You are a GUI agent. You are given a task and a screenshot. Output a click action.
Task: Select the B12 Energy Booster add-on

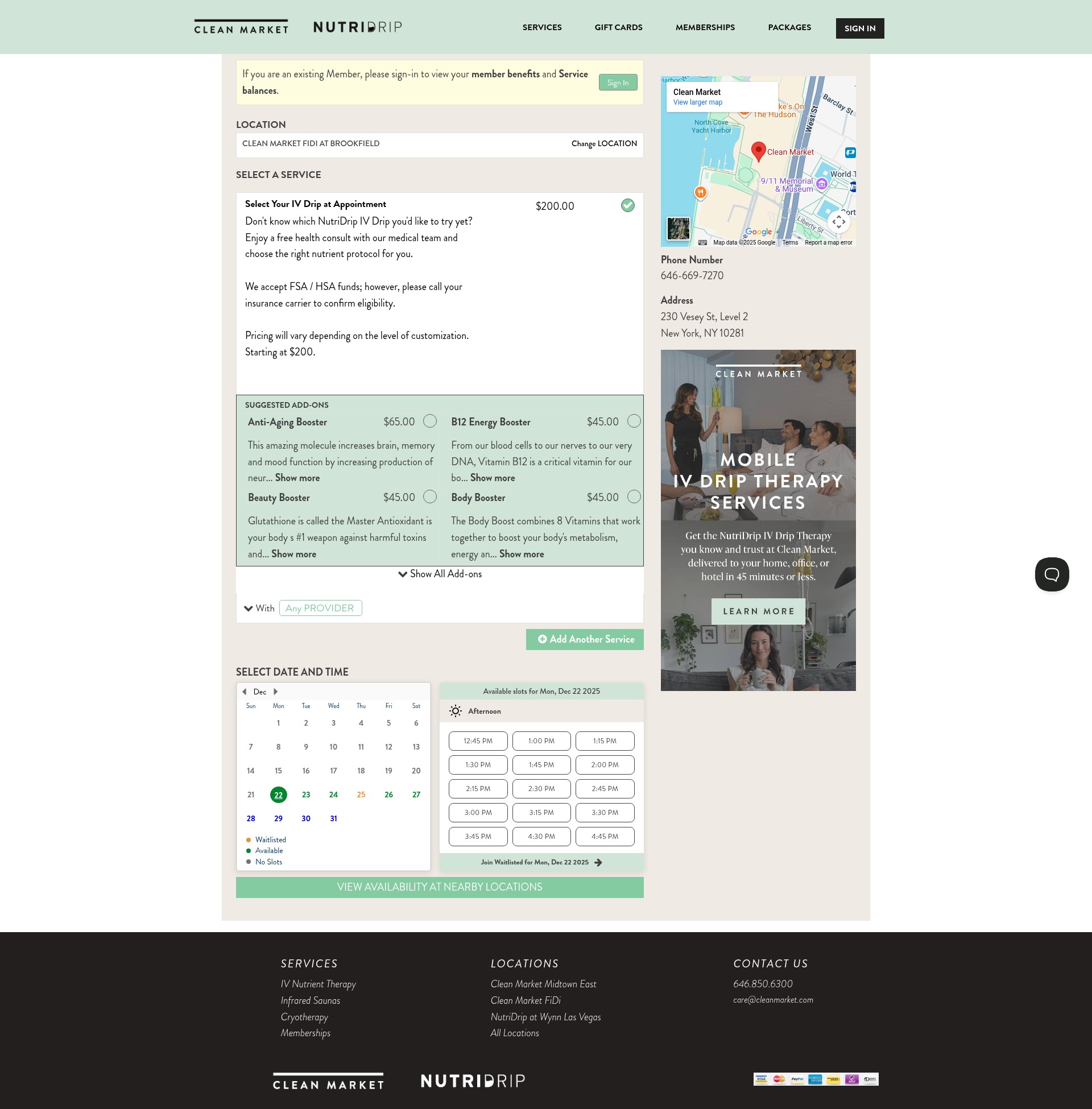click(634, 421)
